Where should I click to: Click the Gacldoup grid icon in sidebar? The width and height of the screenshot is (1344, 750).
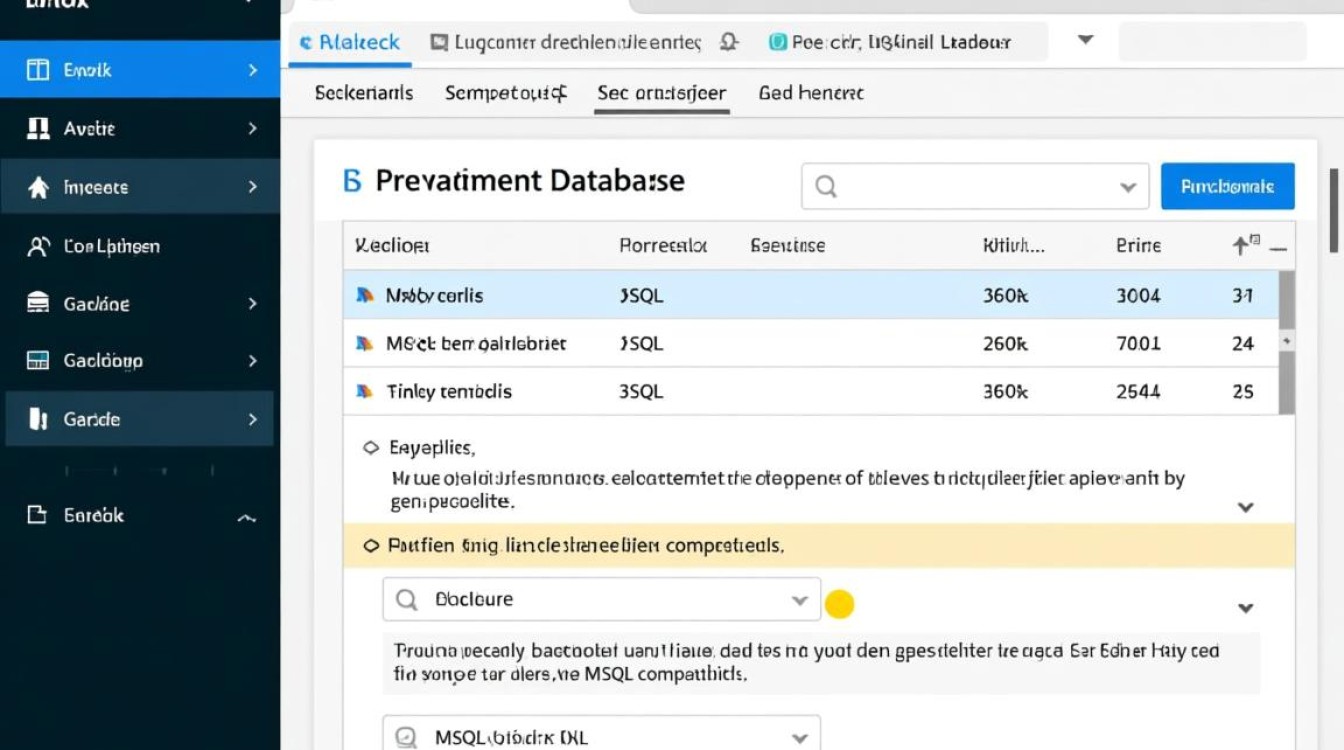click(x=38, y=361)
